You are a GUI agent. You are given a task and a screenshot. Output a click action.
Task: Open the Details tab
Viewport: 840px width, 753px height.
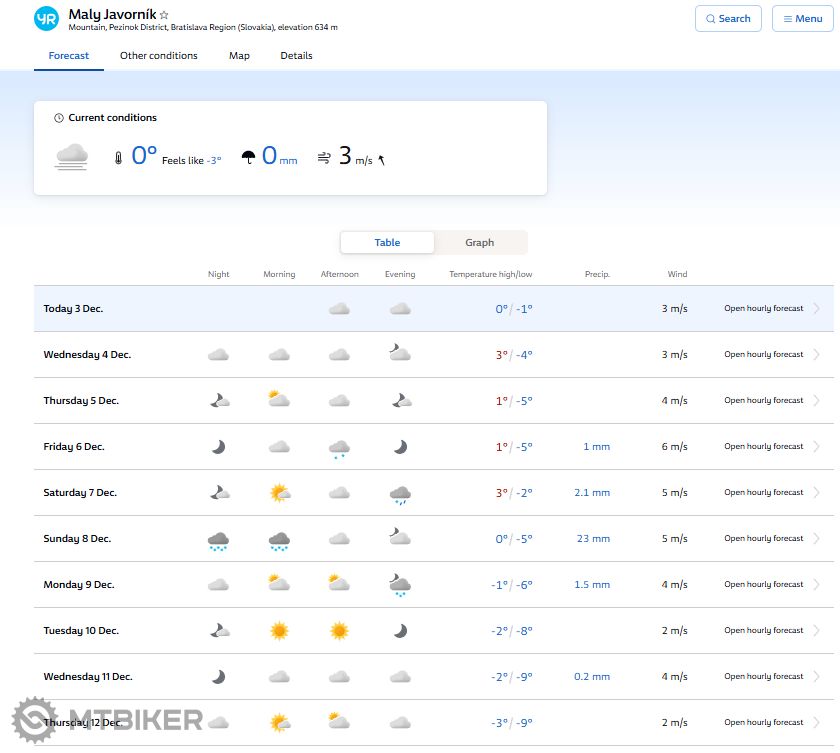click(x=296, y=56)
